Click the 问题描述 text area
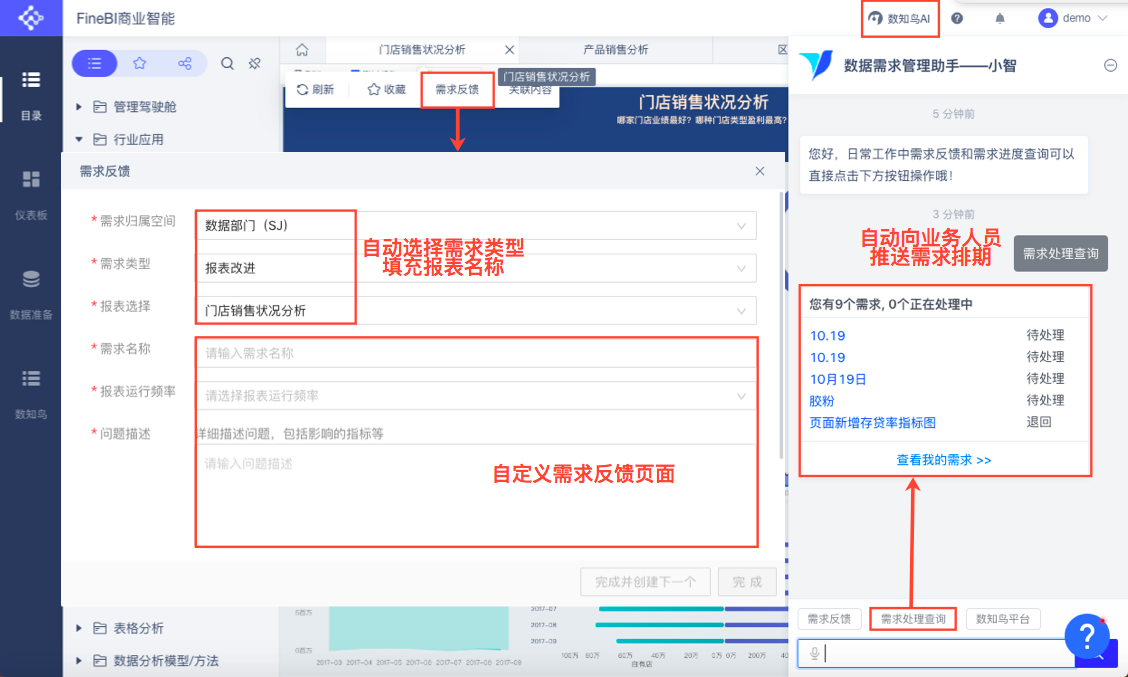1128x677 pixels. pyautogui.click(x=476, y=495)
